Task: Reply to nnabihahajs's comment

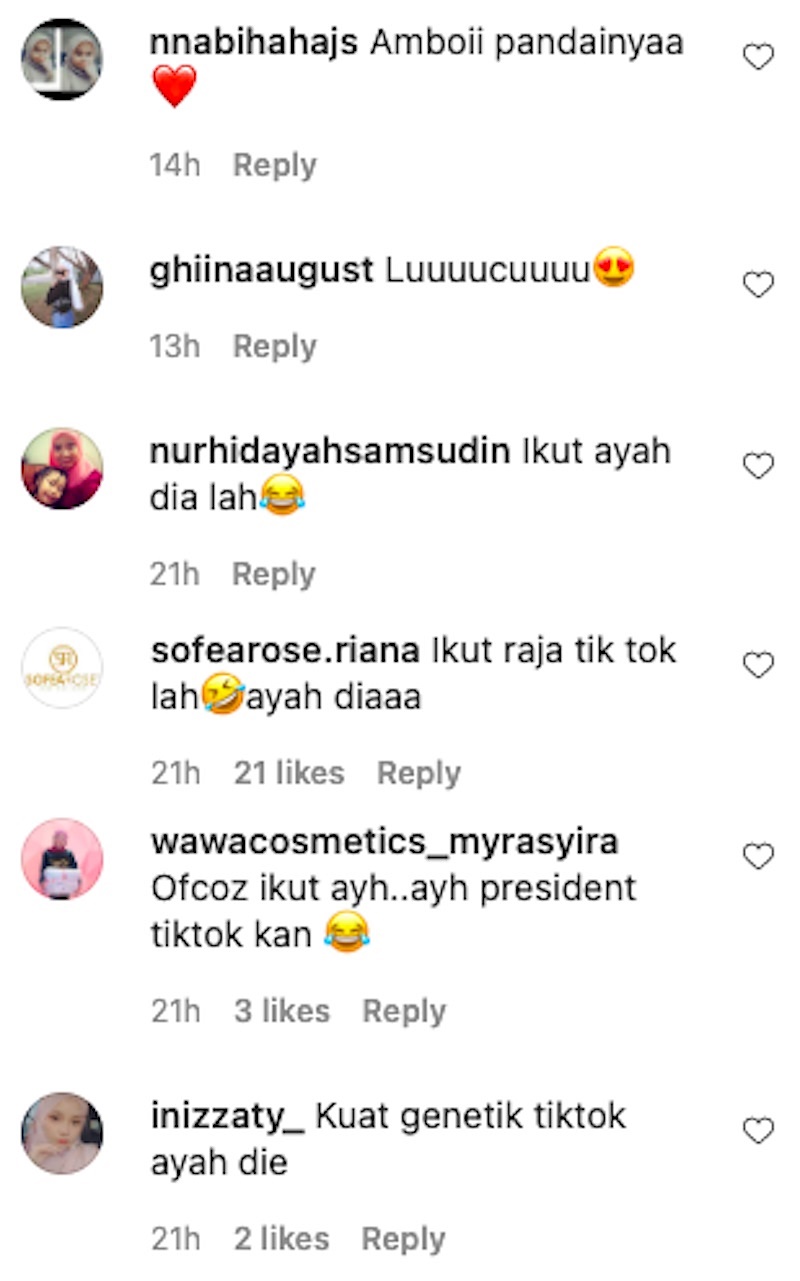Action: tap(274, 165)
